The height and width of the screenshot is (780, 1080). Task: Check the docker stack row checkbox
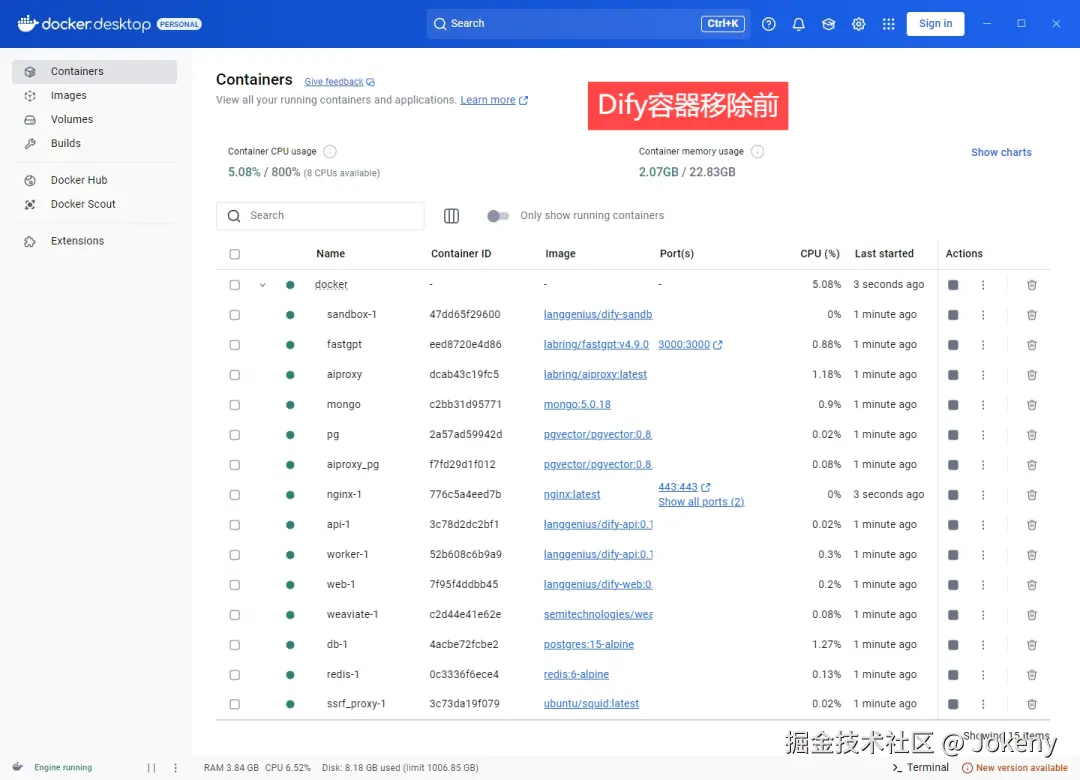[x=235, y=285]
